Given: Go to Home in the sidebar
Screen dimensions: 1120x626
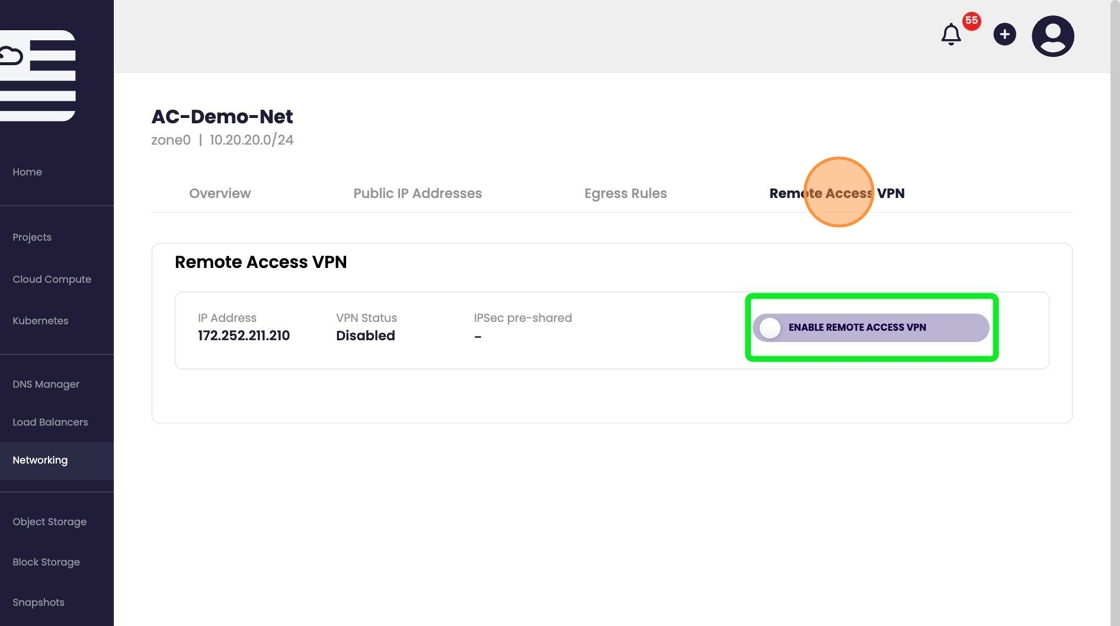Looking at the screenshot, I should point(27,172).
